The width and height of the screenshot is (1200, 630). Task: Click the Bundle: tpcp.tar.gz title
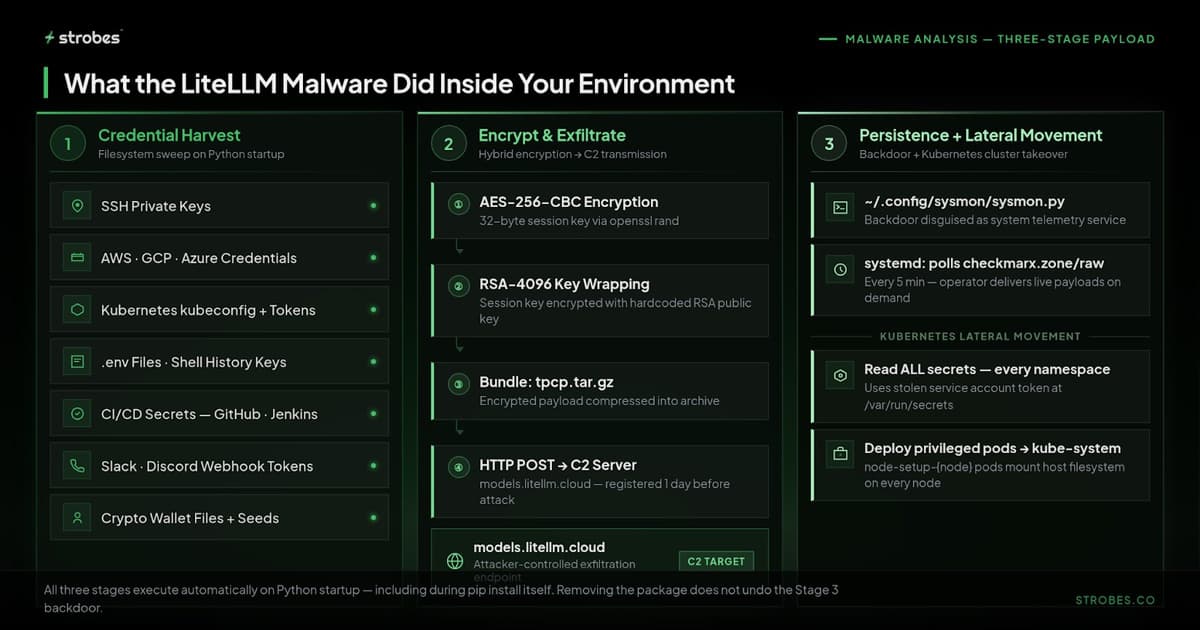(x=545, y=382)
